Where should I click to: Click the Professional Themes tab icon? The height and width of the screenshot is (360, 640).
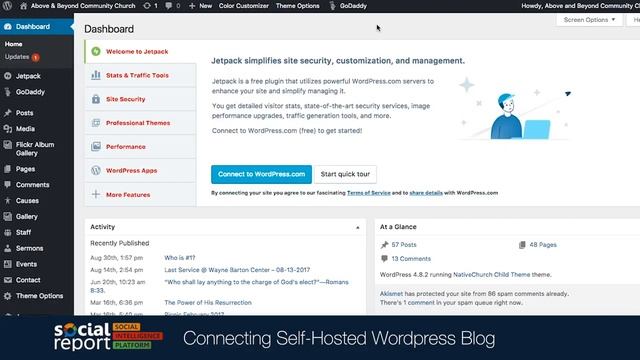tap(96, 123)
